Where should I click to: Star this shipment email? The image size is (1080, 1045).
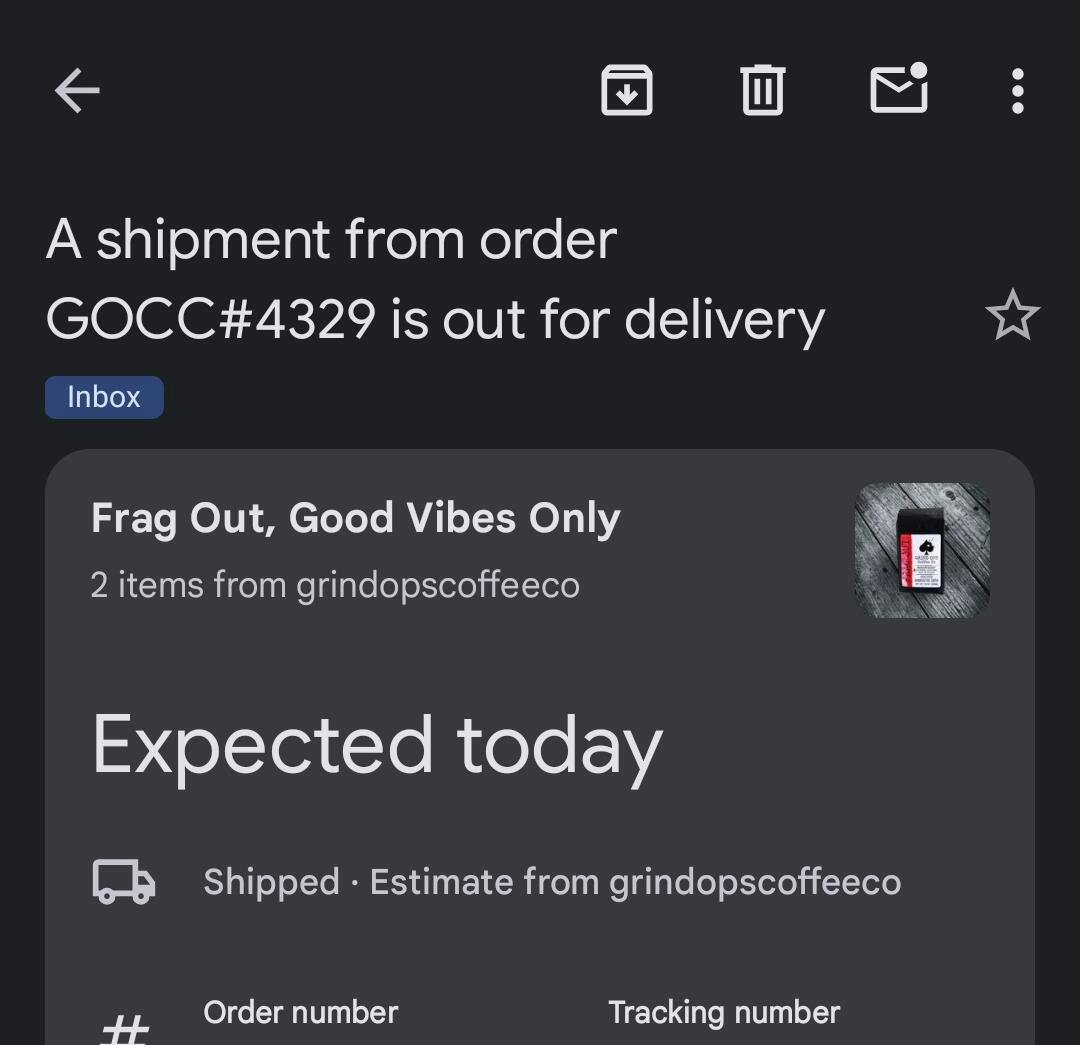pyautogui.click(x=1012, y=316)
